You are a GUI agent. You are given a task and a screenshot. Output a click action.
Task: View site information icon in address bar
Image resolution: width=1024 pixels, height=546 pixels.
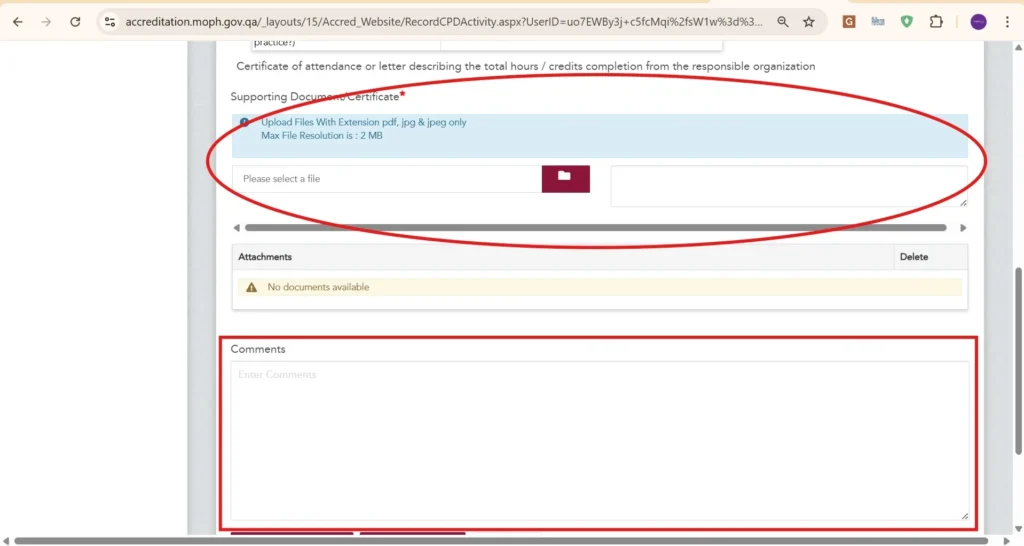(110, 22)
